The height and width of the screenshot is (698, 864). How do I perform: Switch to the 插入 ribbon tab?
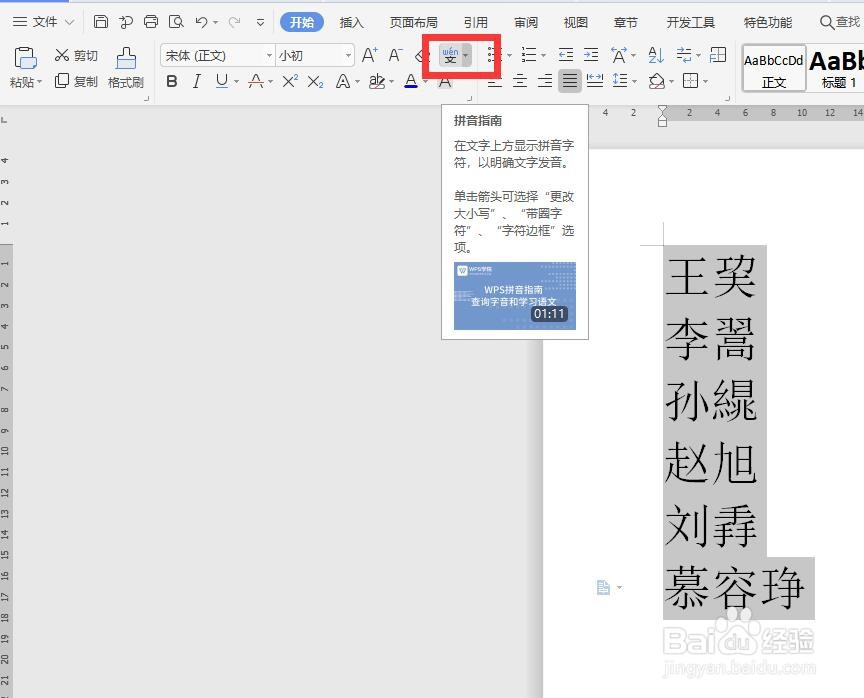[351, 21]
